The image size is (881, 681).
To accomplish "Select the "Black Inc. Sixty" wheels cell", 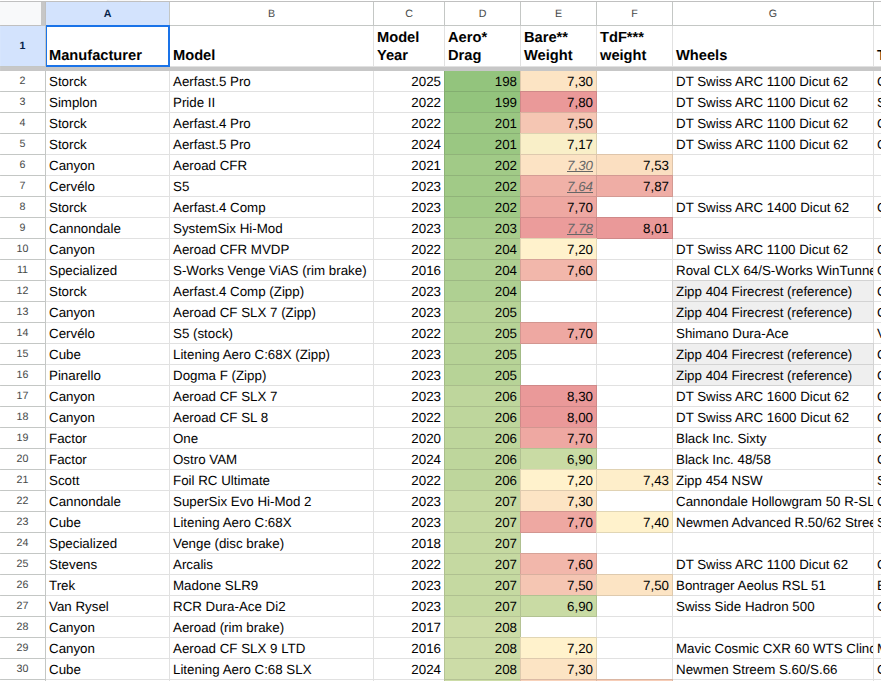I will click(x=773, y=438).
